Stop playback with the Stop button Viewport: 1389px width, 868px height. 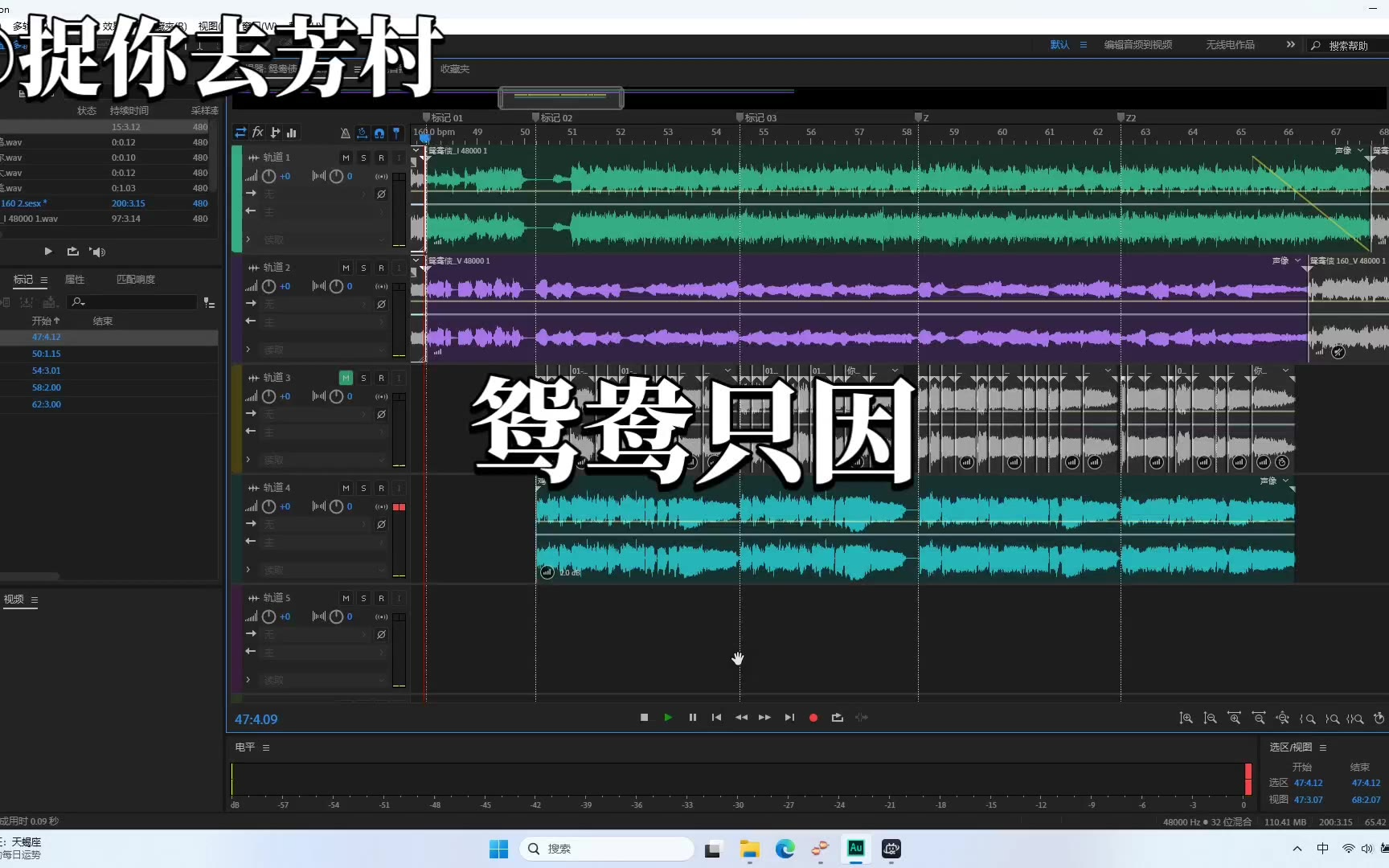click(x=644, y=718)
